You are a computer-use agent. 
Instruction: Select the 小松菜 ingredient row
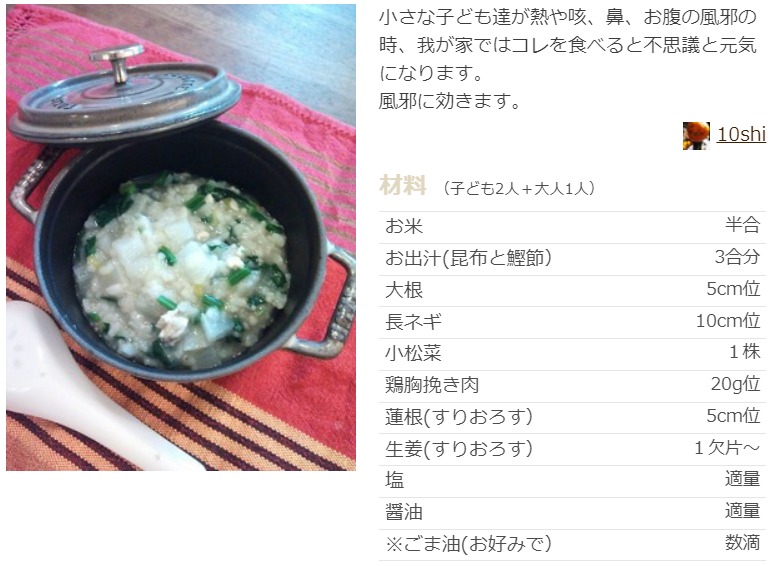pyautogui.click(x=572, y=354)
